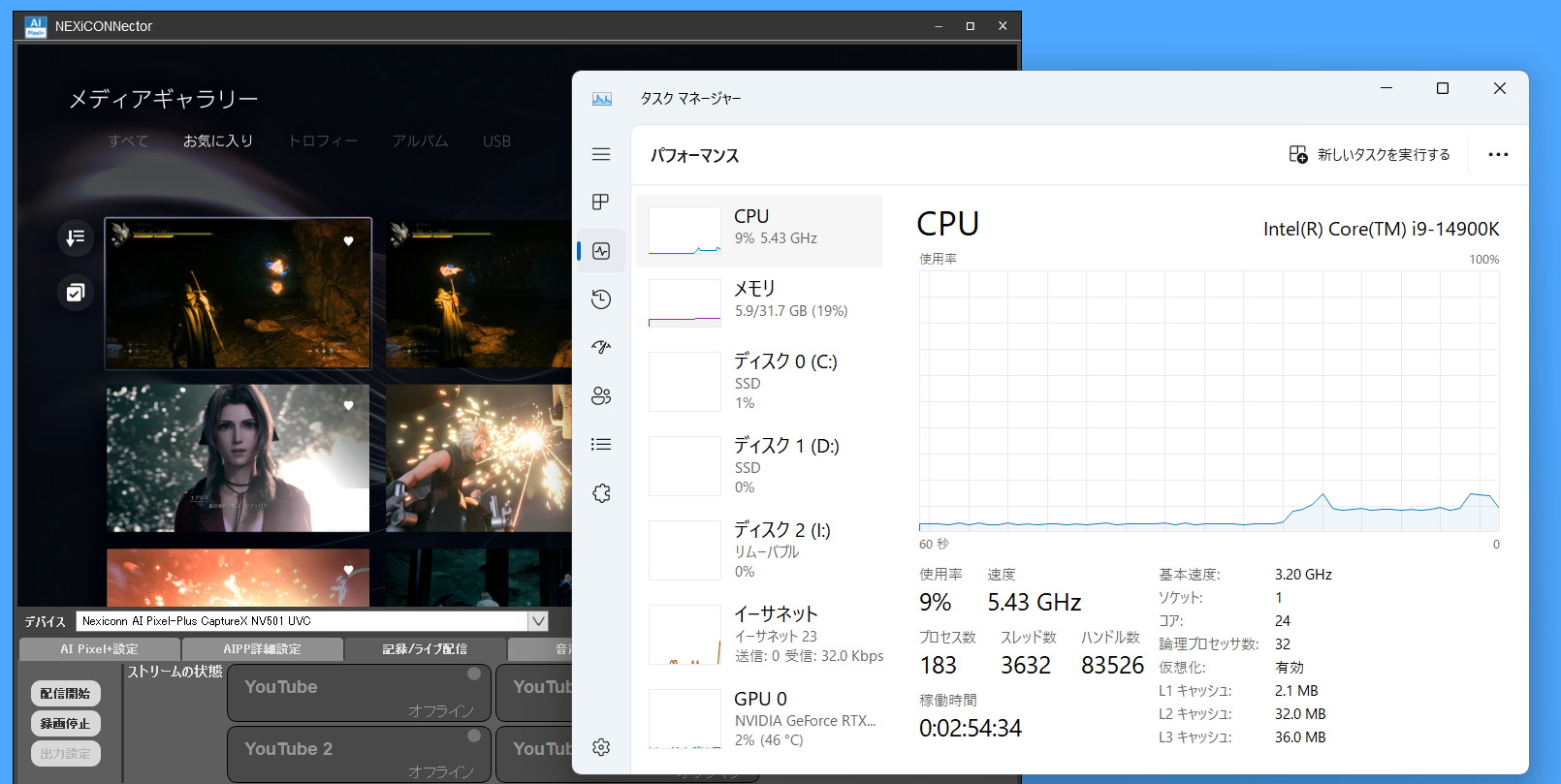Toggle the YouTube stream status indicator

click(474, 674)
